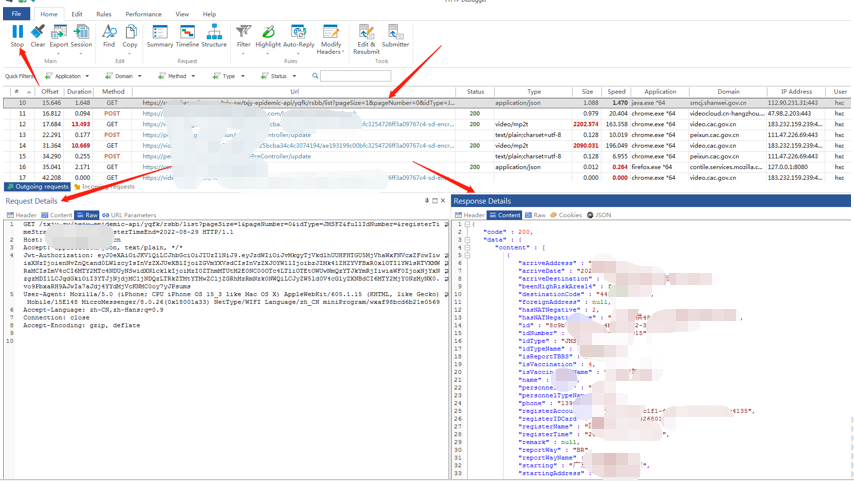Sort list by the Status column

[475, 92]
